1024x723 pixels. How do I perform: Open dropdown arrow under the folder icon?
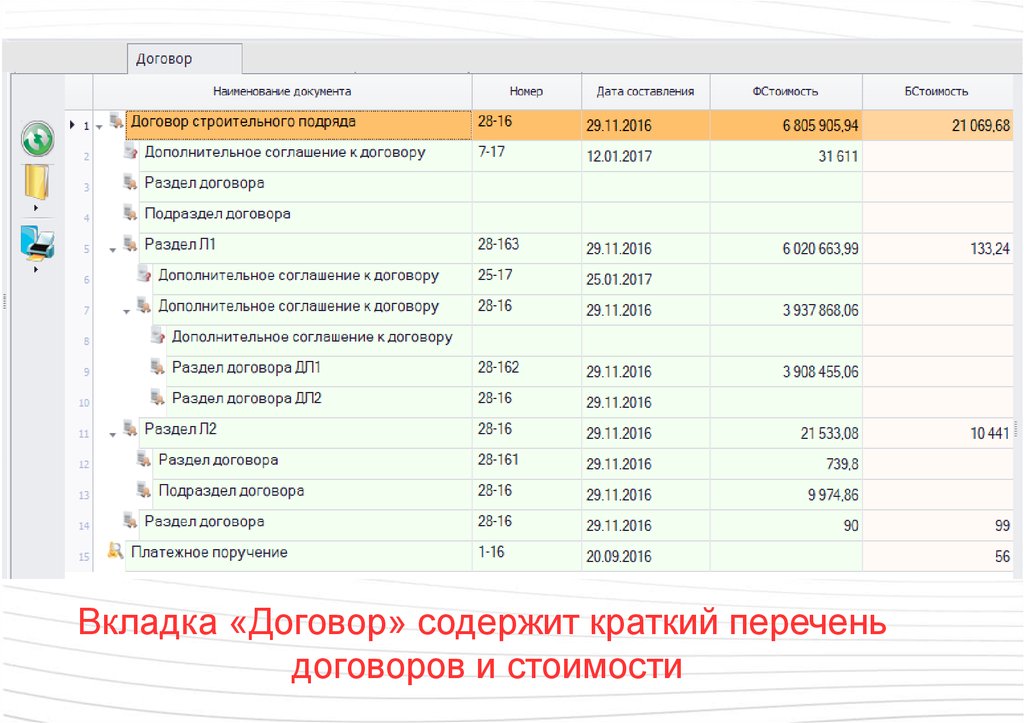[x=36, y=208]
